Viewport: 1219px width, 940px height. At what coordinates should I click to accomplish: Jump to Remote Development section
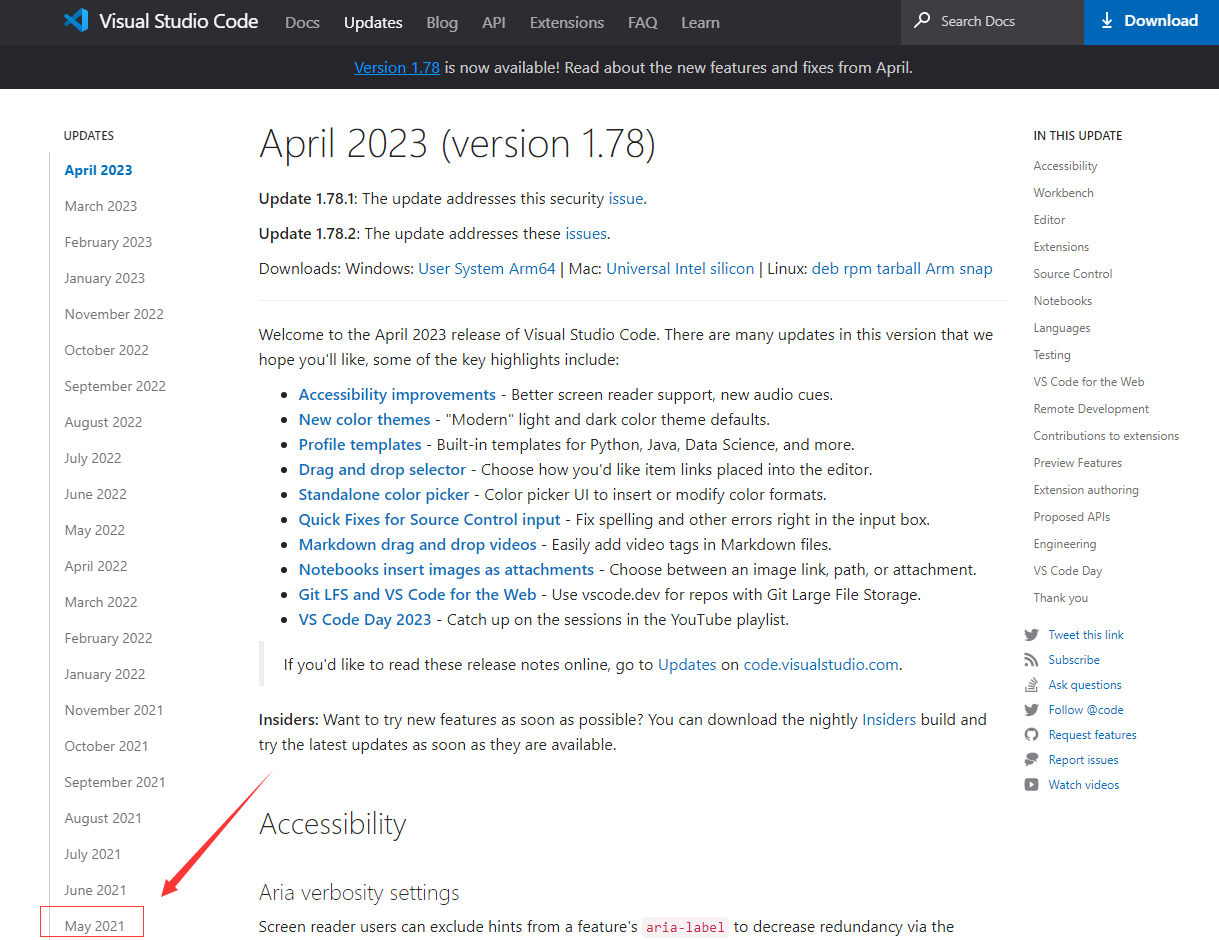pos(1091,409)
